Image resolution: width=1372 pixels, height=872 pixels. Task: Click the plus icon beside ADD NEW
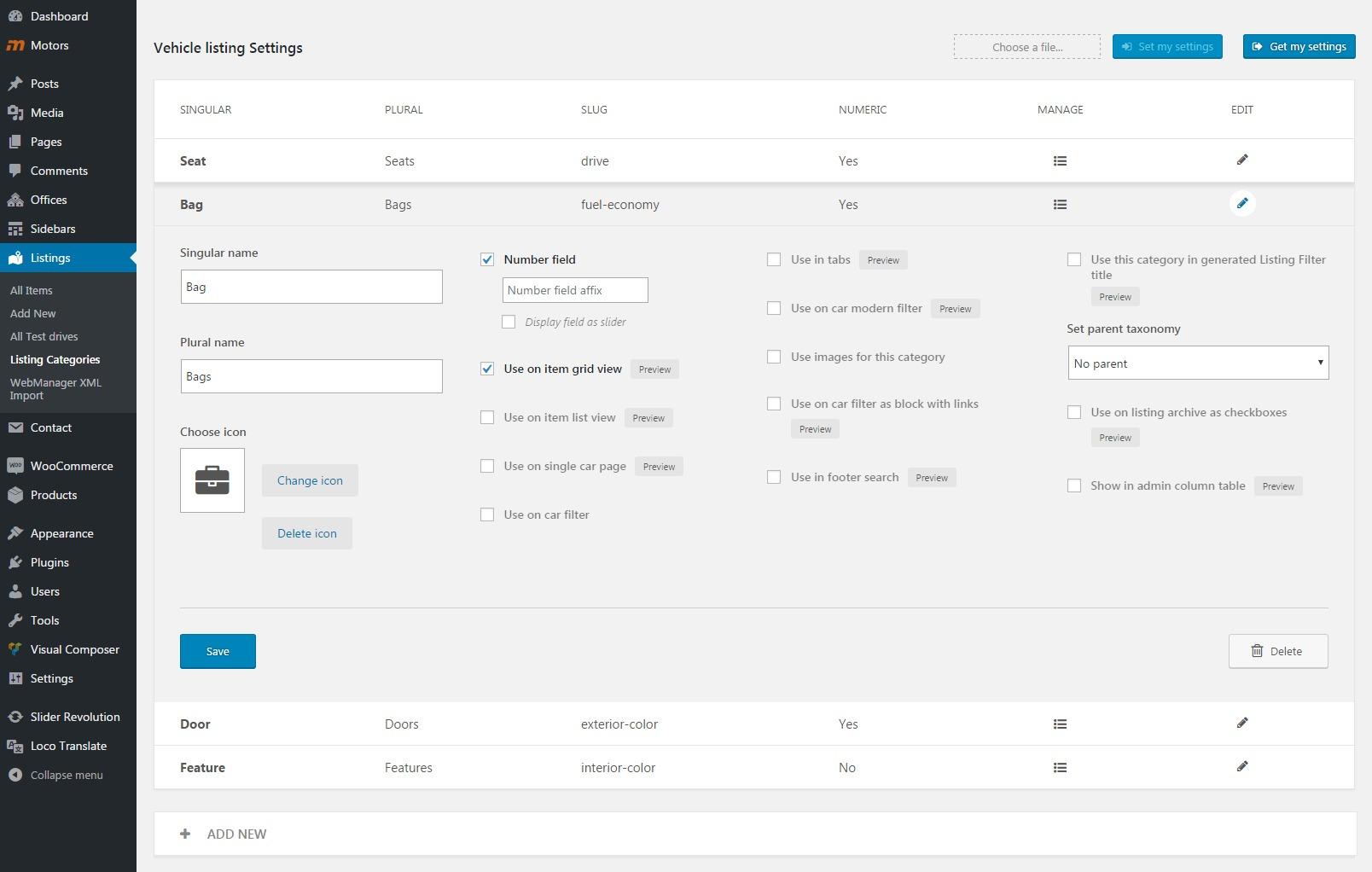(x=185, y=834)
